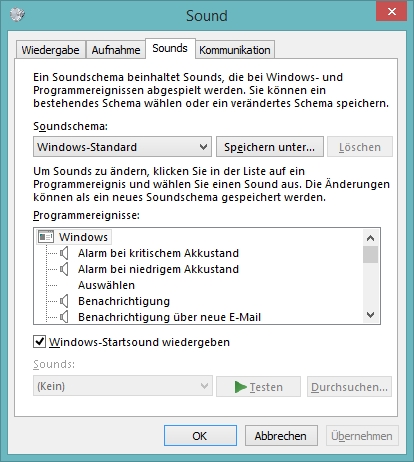The image size is (414, 462).
Task: Click speaker icon beside Benachrichtigung
Action: (x=64, y=301)
